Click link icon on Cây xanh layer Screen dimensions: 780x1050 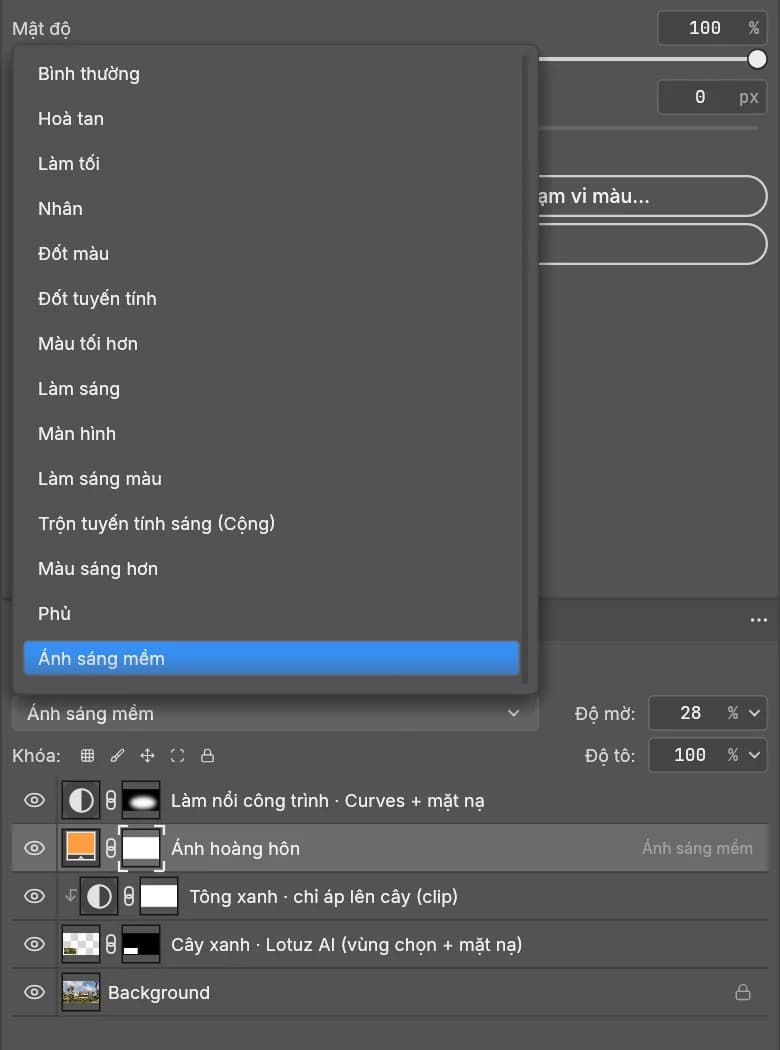111,944
